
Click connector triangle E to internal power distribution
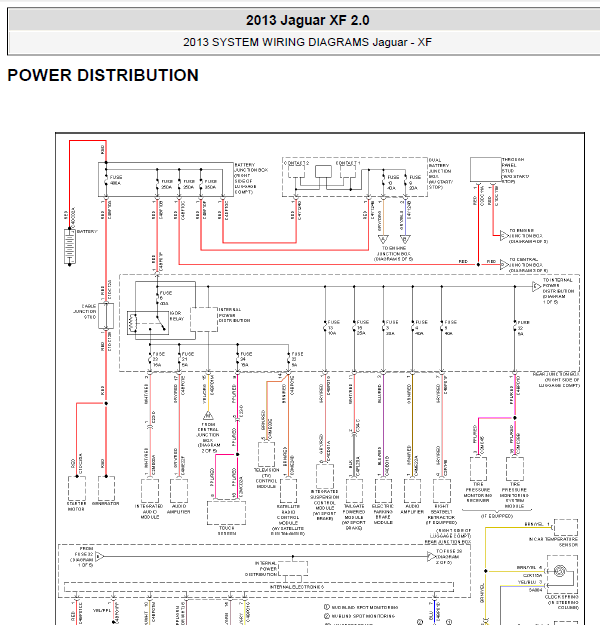click(x=536, y=286)
